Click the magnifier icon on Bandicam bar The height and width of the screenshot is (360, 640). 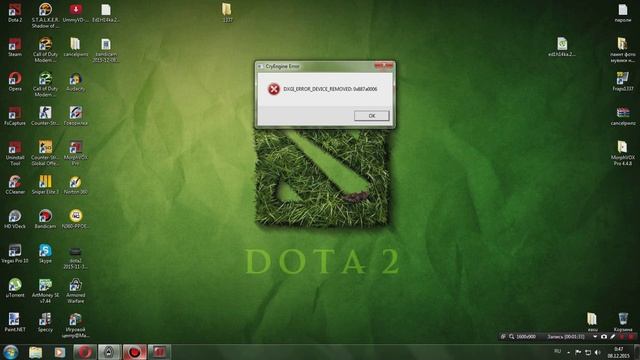point(511,337)
